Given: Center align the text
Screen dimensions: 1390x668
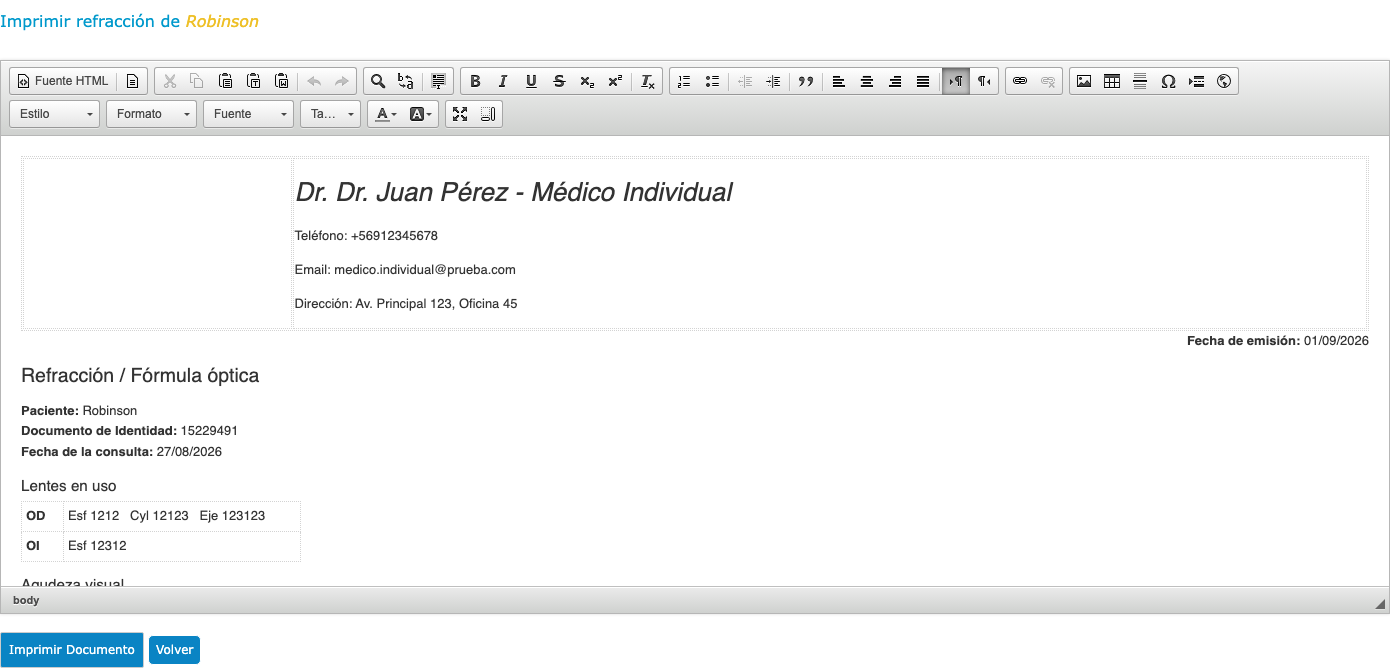Looking at the screenshot, I should pyautogui.click(x=867, y=81).
